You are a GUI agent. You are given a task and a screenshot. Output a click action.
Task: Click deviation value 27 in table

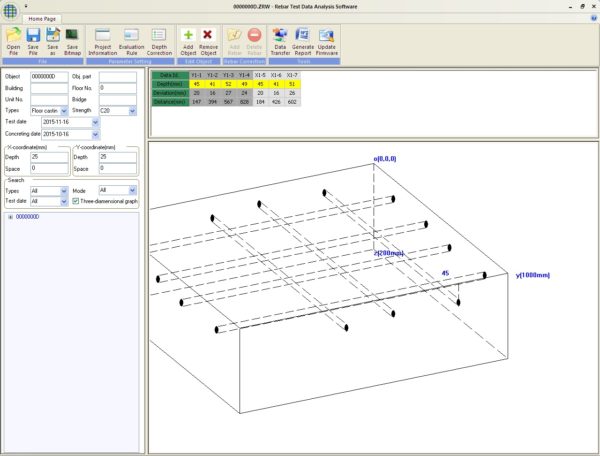228,93
